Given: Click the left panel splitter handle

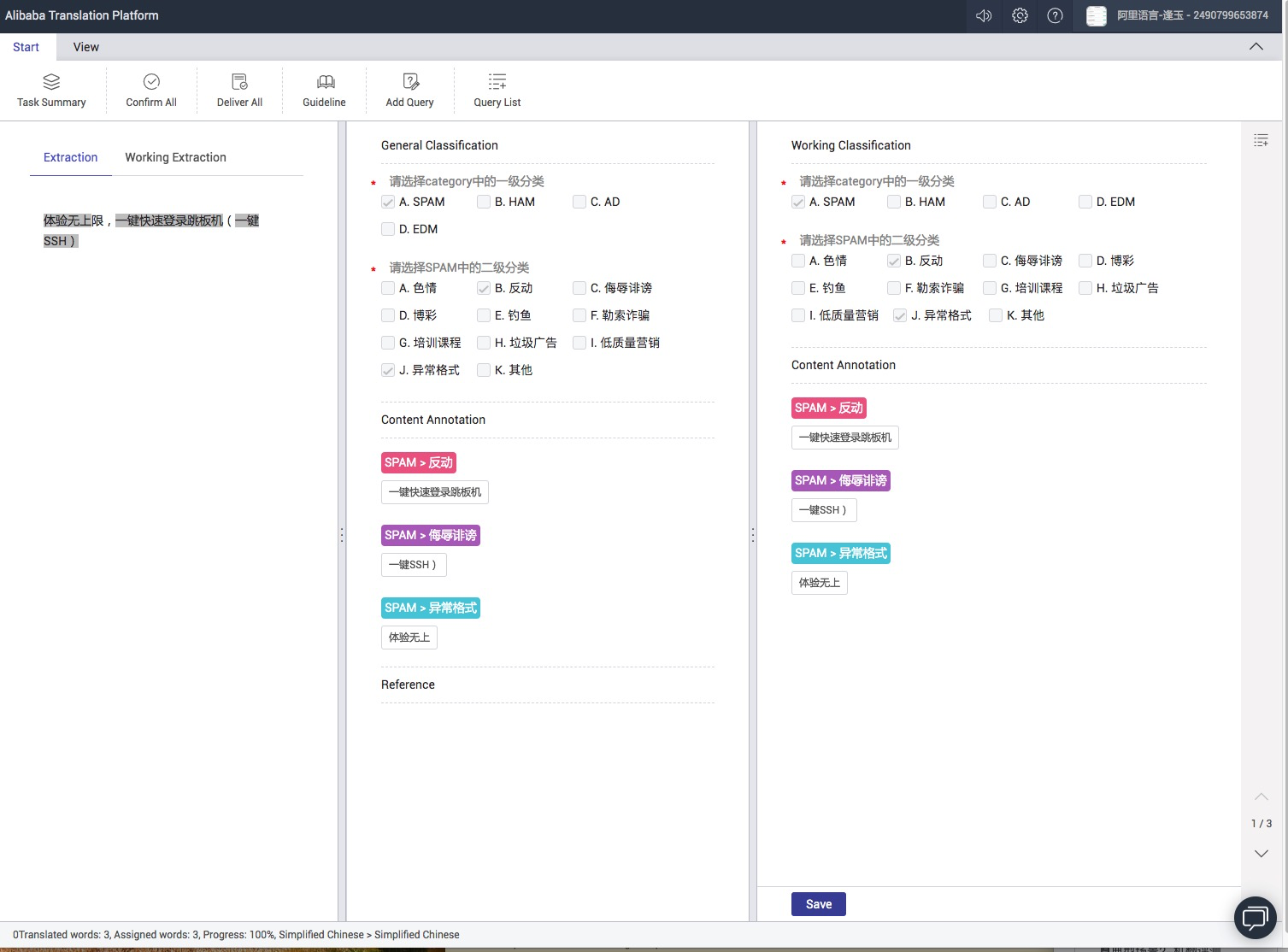Looking at the screenshot, I should 342,535.
